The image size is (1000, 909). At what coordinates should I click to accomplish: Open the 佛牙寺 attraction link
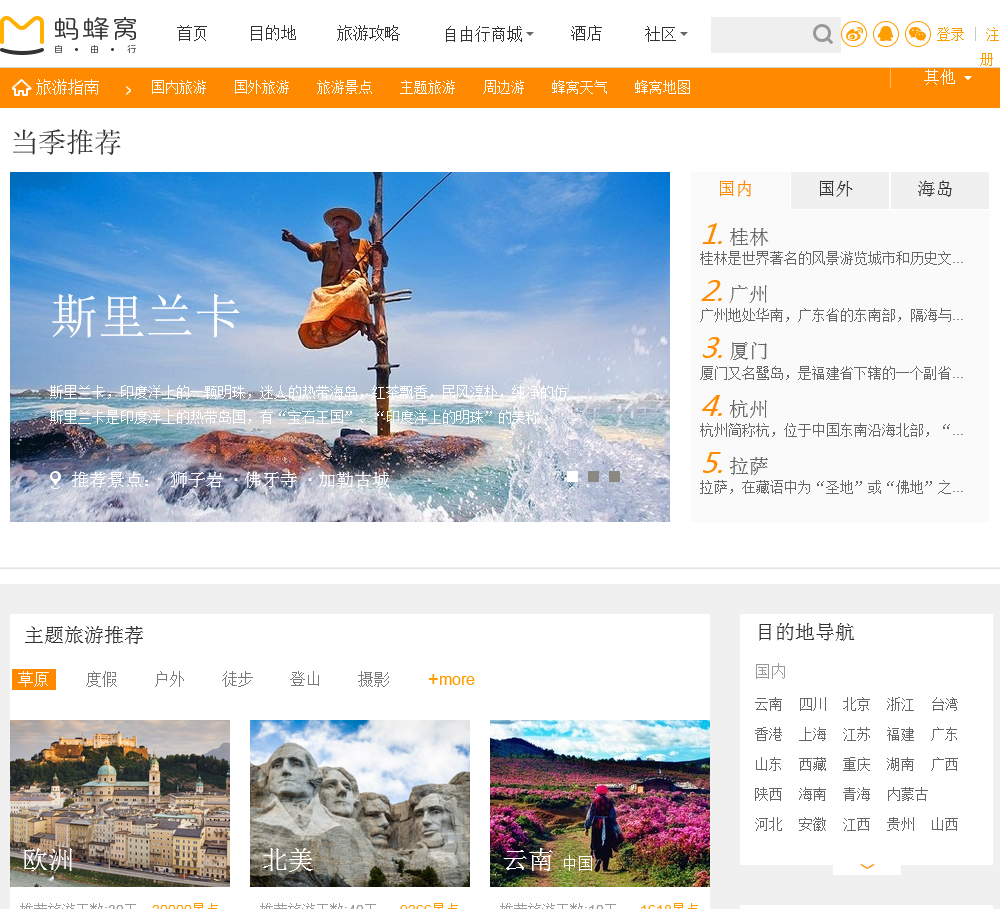(271, 480)
